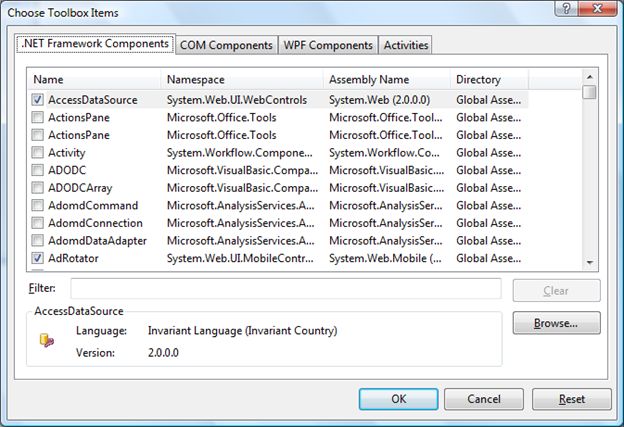Click Microsoft.VisualBasic.Compa... in the ADODC row
This screenshot has width=624, height=427.
(242, 170)
